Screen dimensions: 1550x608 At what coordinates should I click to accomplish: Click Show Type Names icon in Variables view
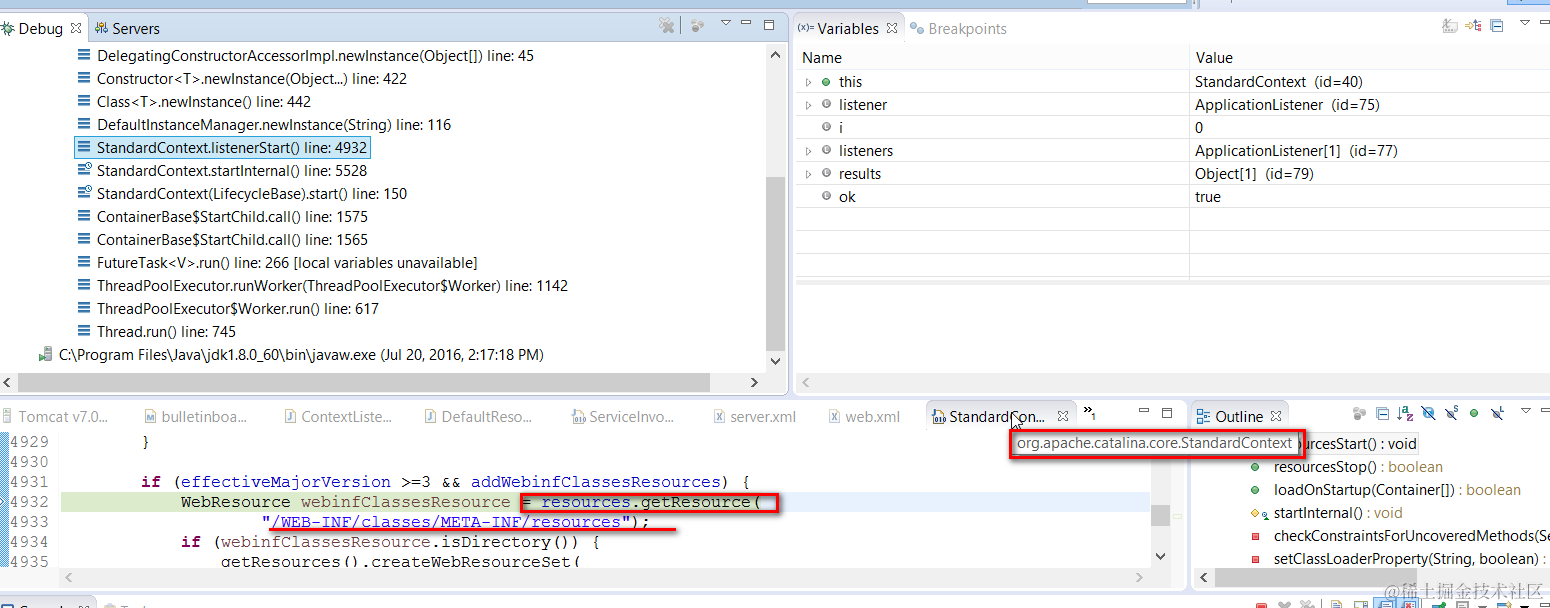(x=1450, y=26)
